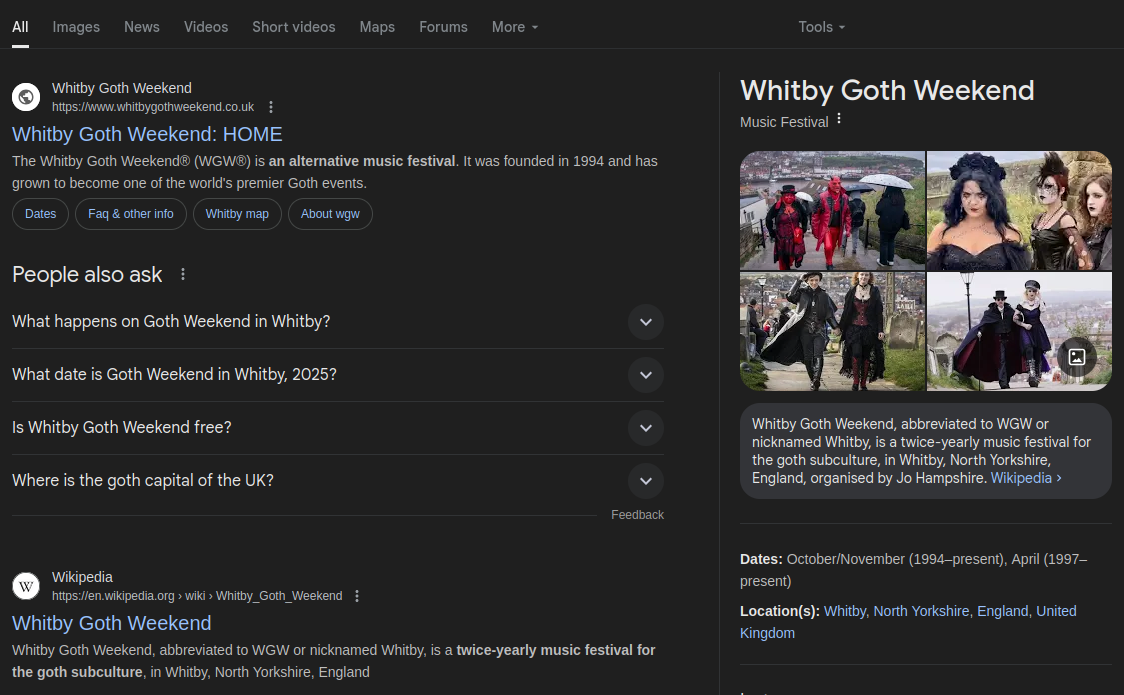Switch to the Short videos tab
This screenshot has height=695, width=1124.
pos(294,27)
